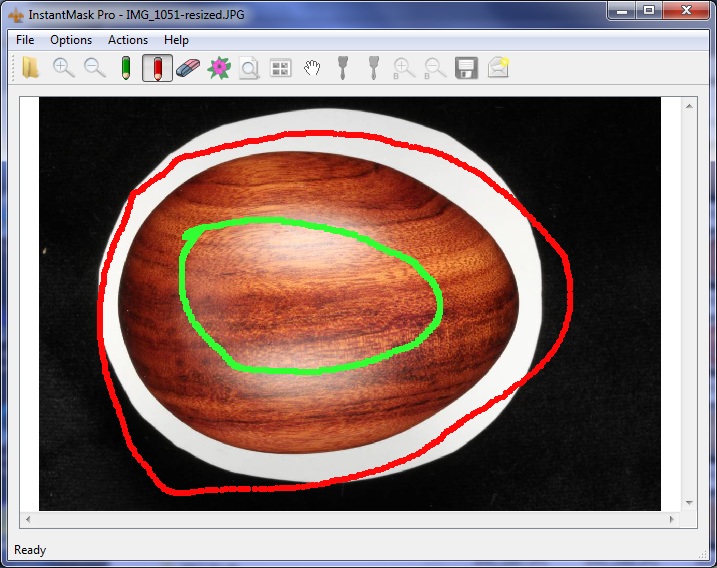Choose the green foreground marker pen

126,68
